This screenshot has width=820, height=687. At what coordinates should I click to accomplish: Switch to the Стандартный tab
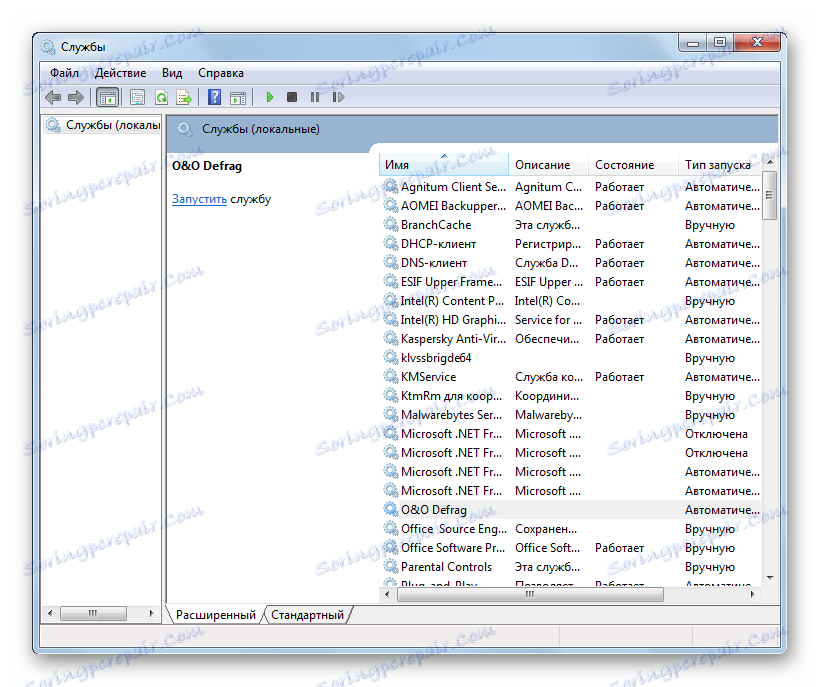[x=308, y=615]
